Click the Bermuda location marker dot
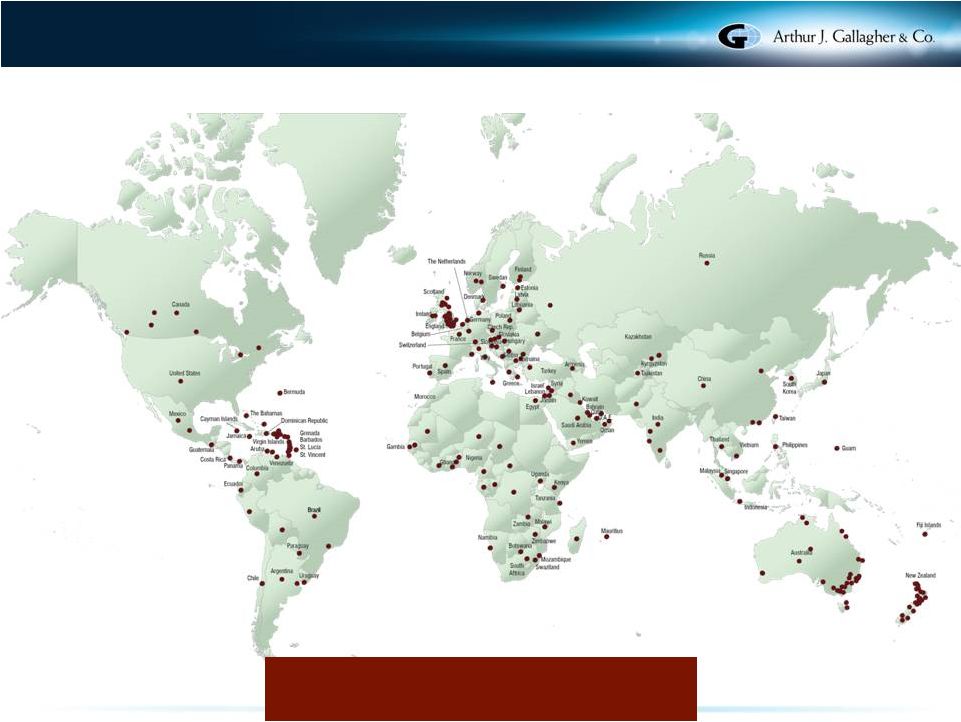Screen dimensions: 961x722 279,392
